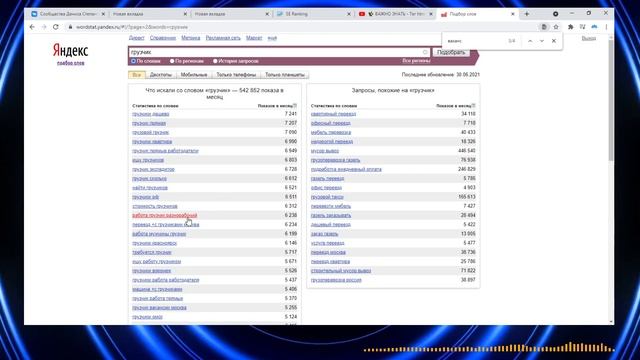Open the query link with 5 717 impressions
This screenshot has height=360, width=640.
(152, 252)
